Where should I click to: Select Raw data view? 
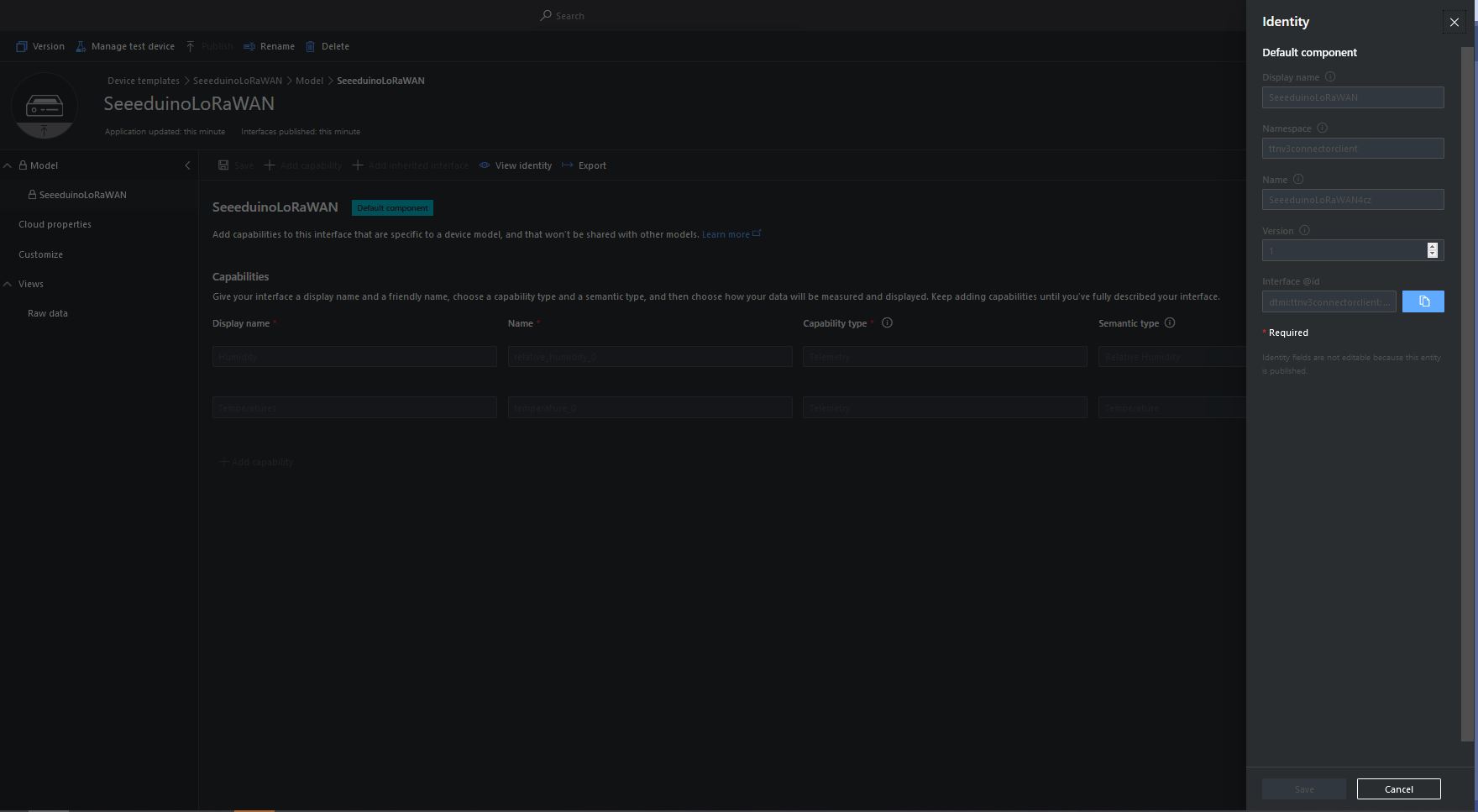coord(48,314)
